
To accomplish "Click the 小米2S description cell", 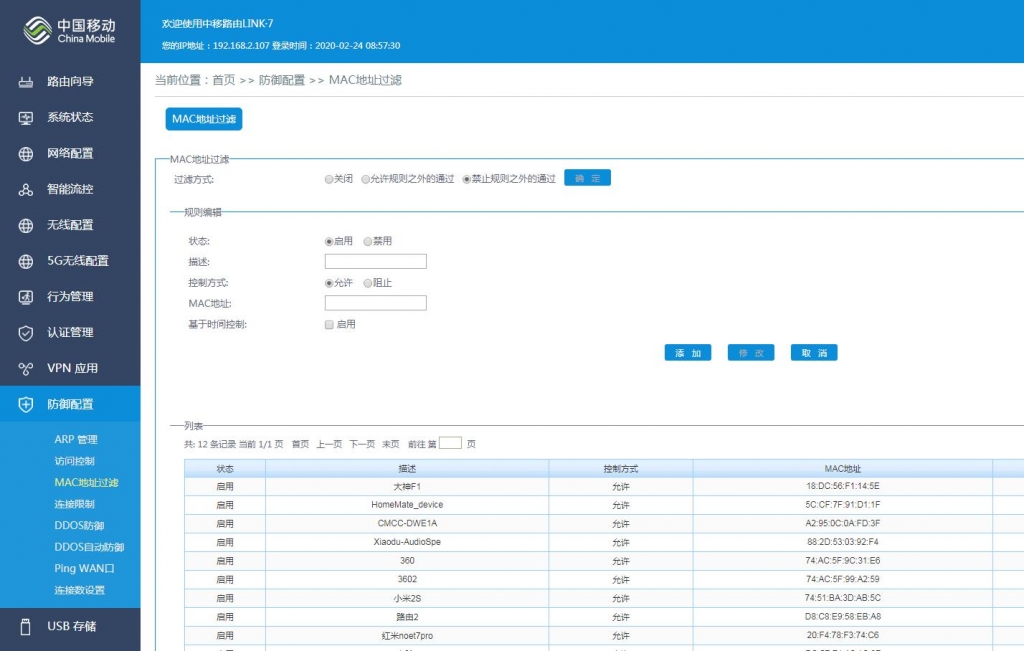I will click(407, 598).
